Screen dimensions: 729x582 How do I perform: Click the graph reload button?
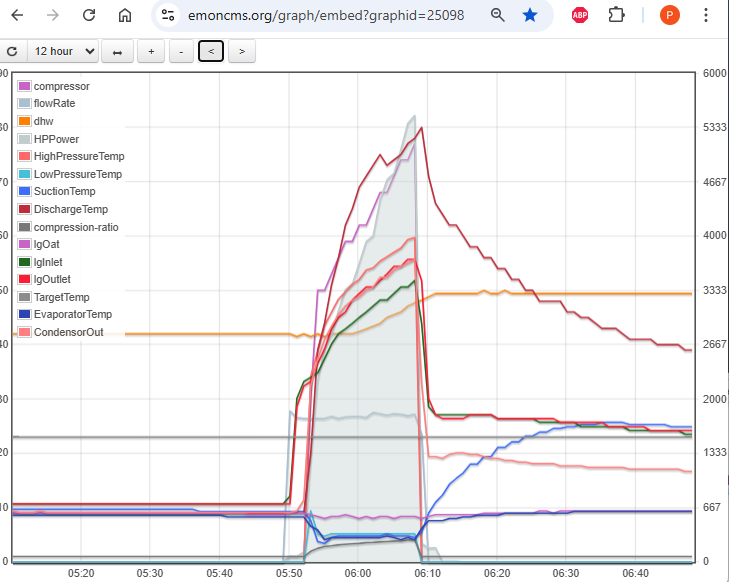click(x=12, y=51)
